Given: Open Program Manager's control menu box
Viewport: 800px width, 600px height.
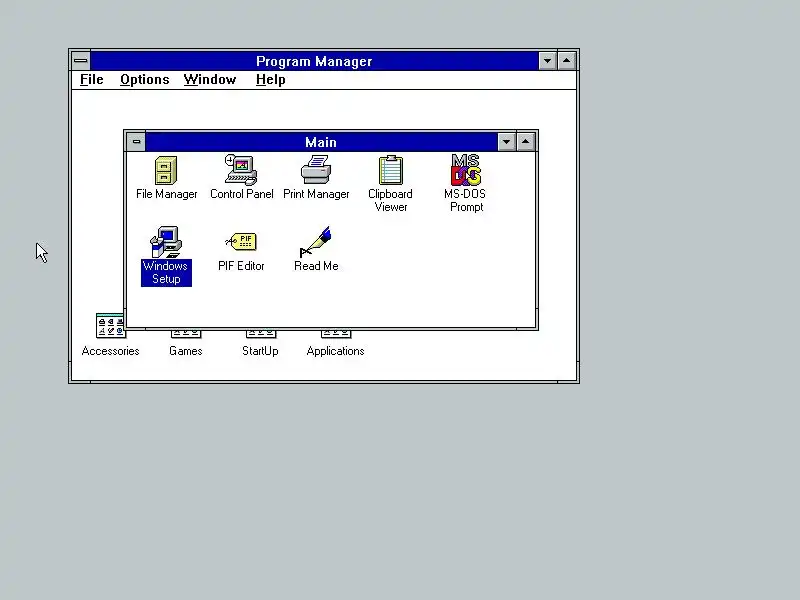Looking at the screenshot, I should [x=81, y=61].
